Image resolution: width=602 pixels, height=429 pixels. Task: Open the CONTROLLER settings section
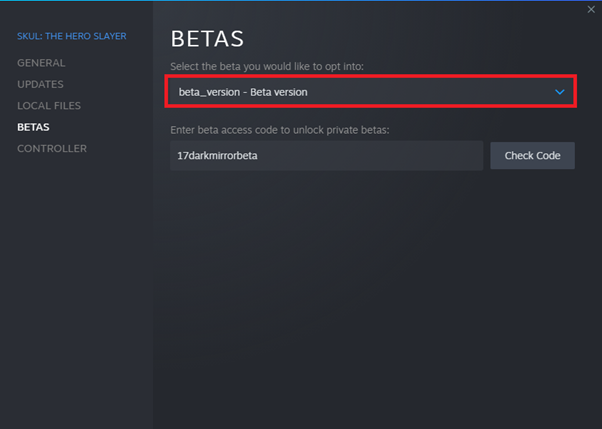pos(52,149)
